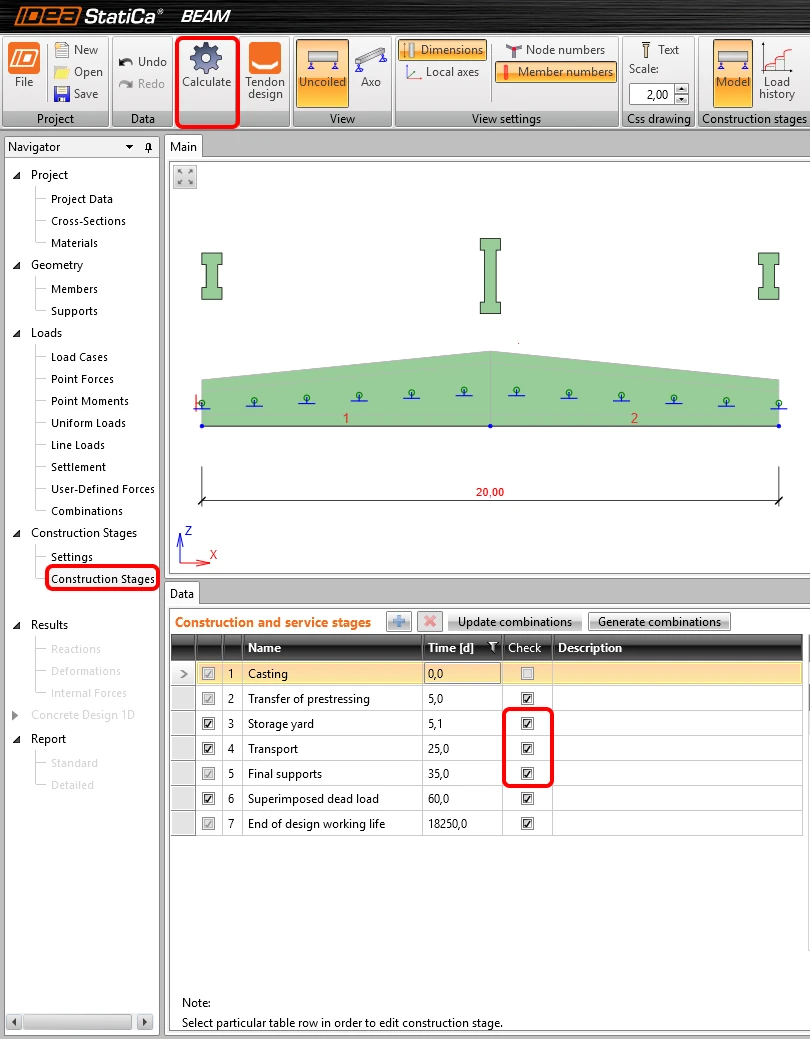Toggle Check box for Transport stage

pyautogui.click(x=527, y=749)
